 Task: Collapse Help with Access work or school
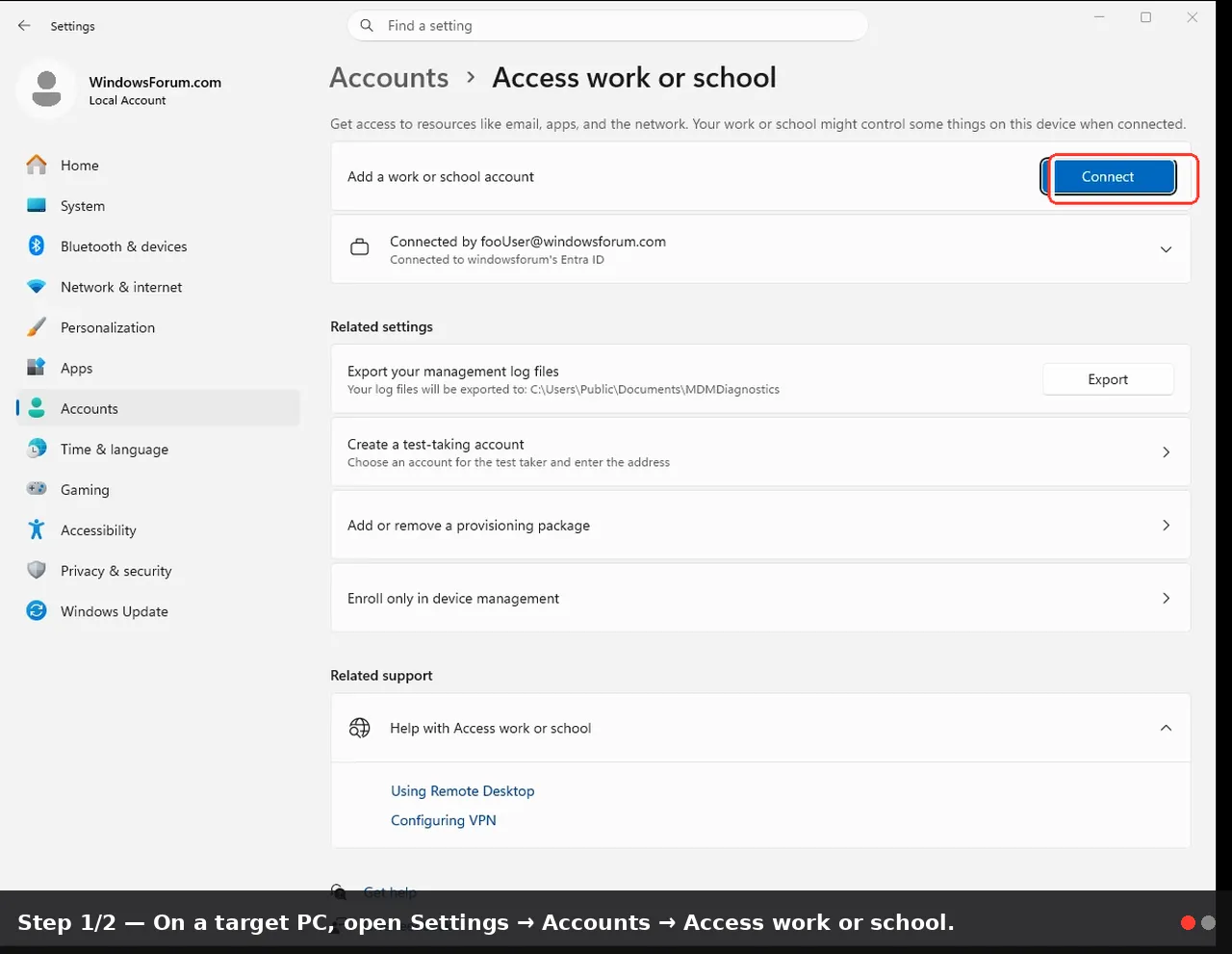click(x=1166, y=728)
